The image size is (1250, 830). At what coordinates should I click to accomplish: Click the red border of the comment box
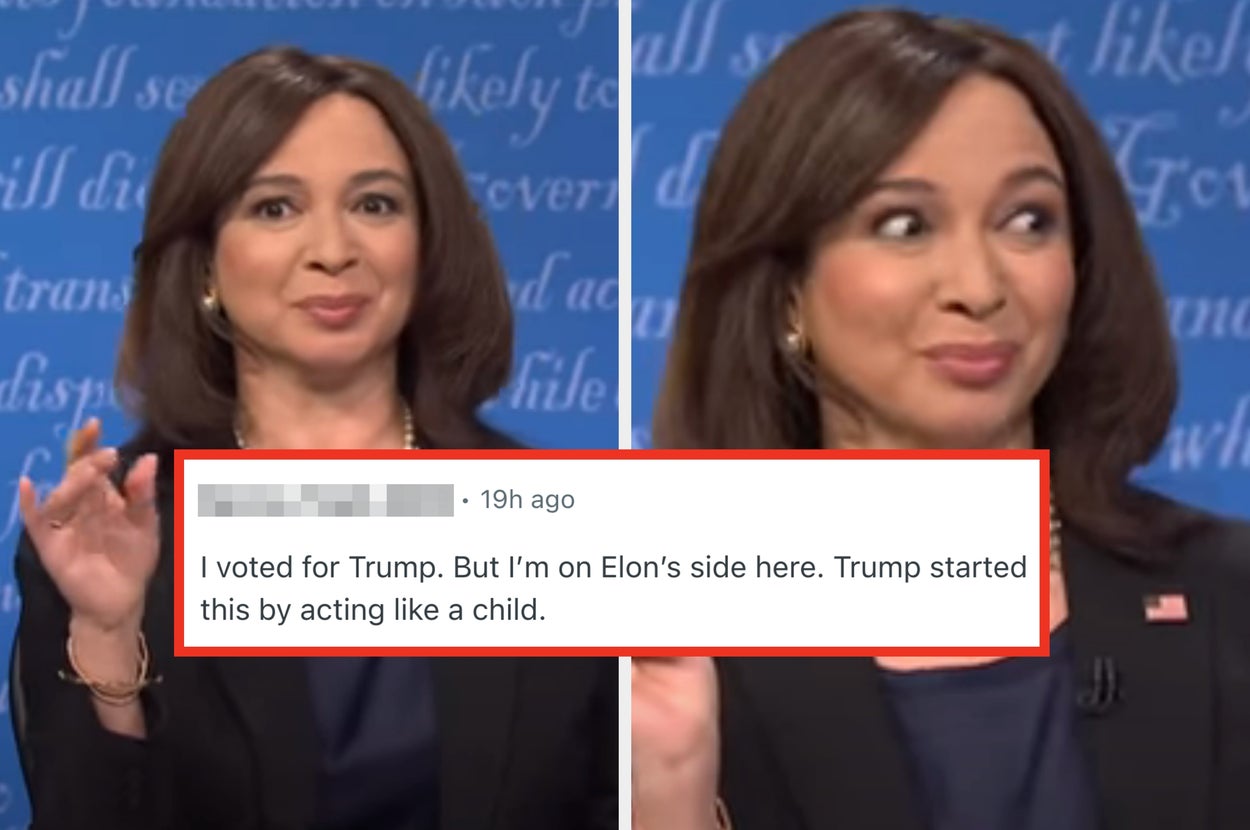pyautogui.click(x=612, y=455)
